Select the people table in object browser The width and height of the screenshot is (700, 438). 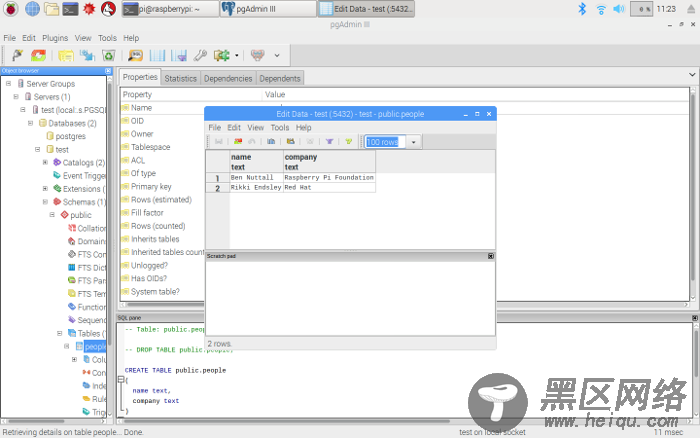(x=95, y=346)
